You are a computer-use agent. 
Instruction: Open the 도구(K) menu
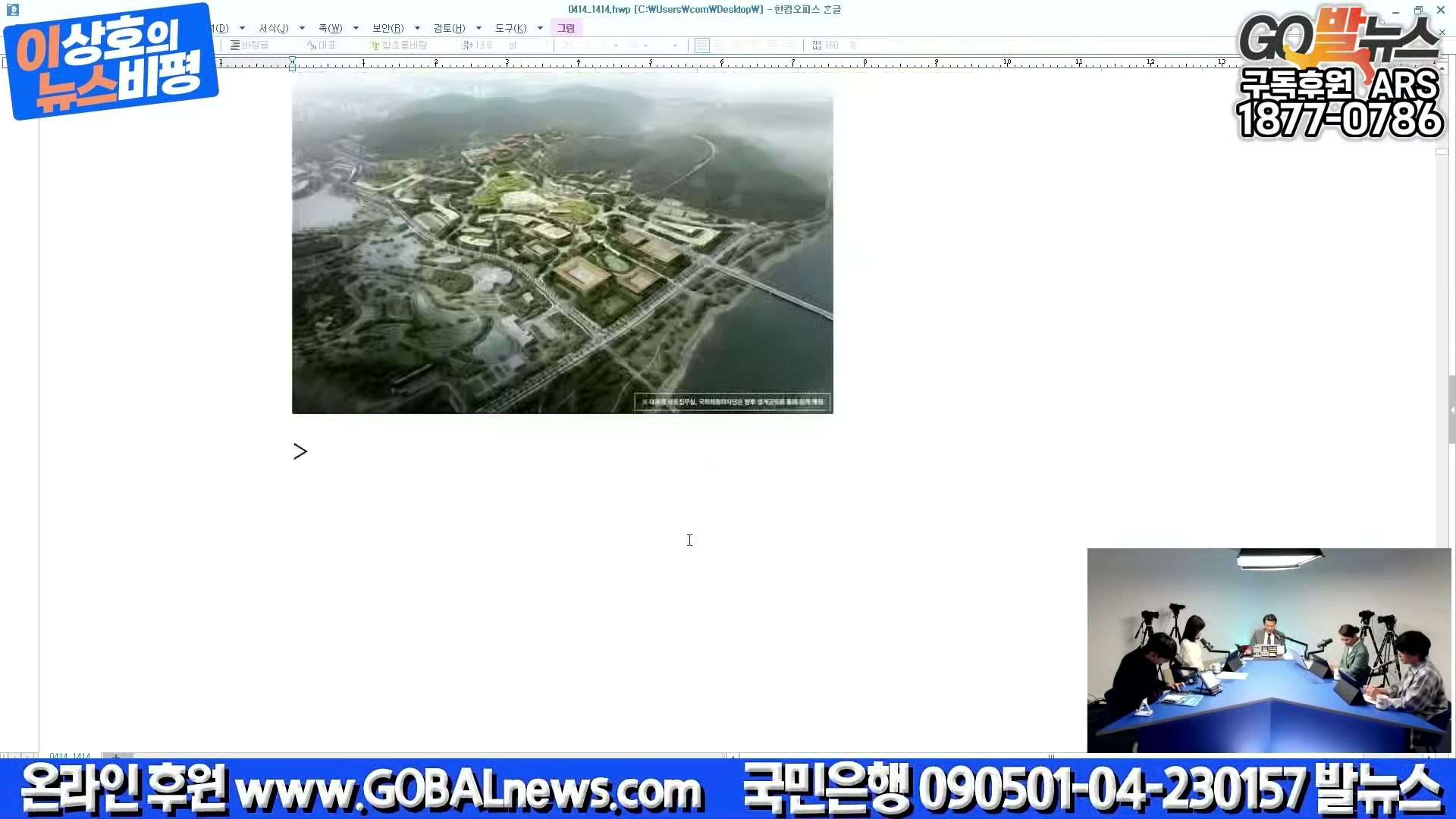click(510, 28)
